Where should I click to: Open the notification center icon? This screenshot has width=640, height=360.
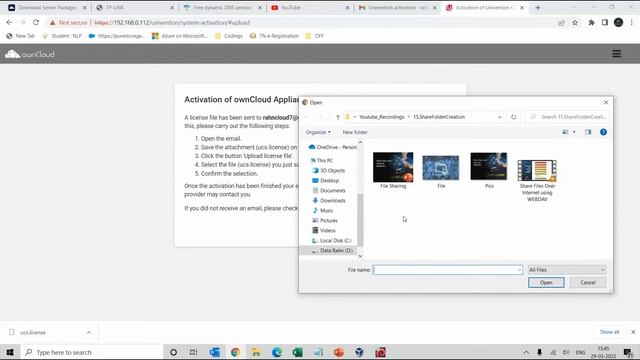[x=628, y=352]
